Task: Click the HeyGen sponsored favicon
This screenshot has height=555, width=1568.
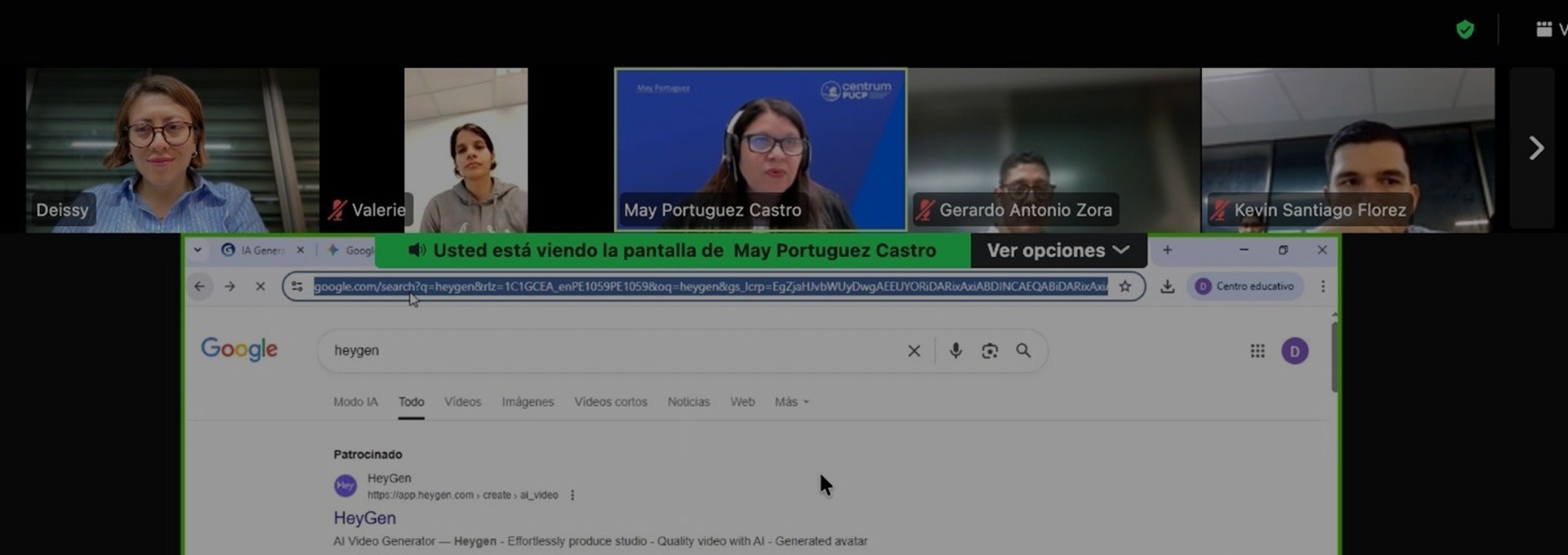Action: point(345,486)
